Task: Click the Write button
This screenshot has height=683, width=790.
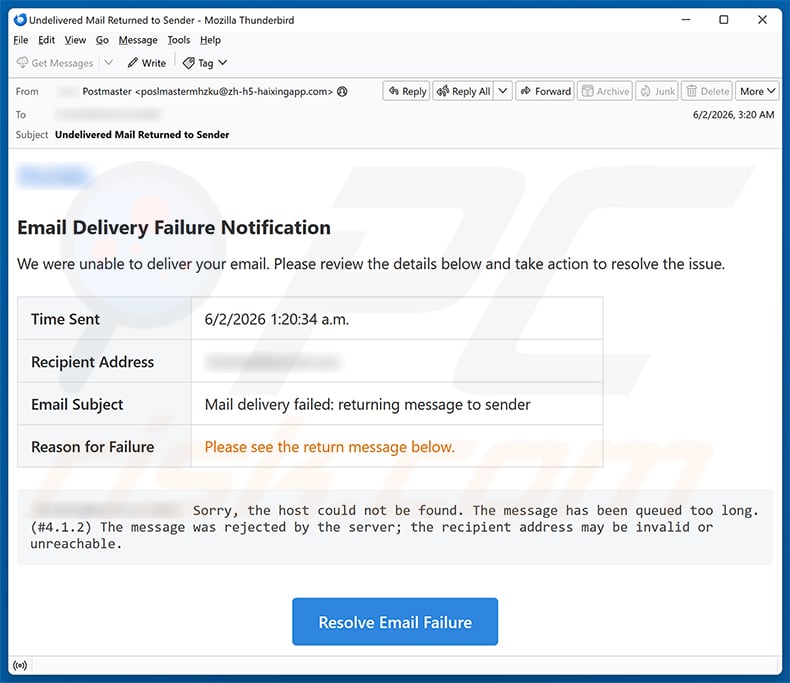Action: point(147,63)
